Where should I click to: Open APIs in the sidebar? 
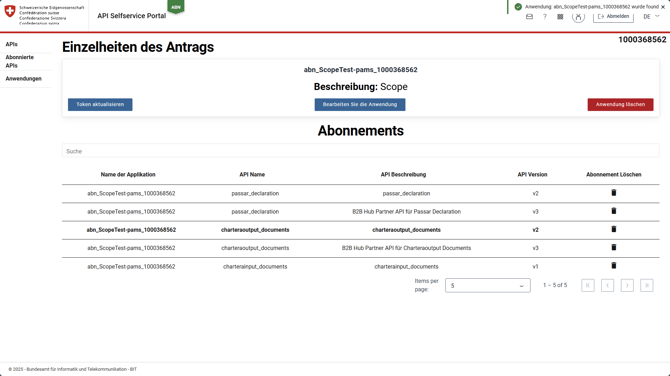click(x=12, y=44)
